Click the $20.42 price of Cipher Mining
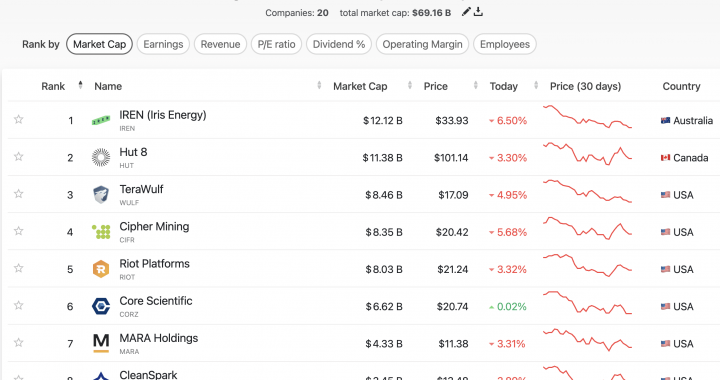Image resolution: width=720 pixels, height=380 pixels. (452, 232)
